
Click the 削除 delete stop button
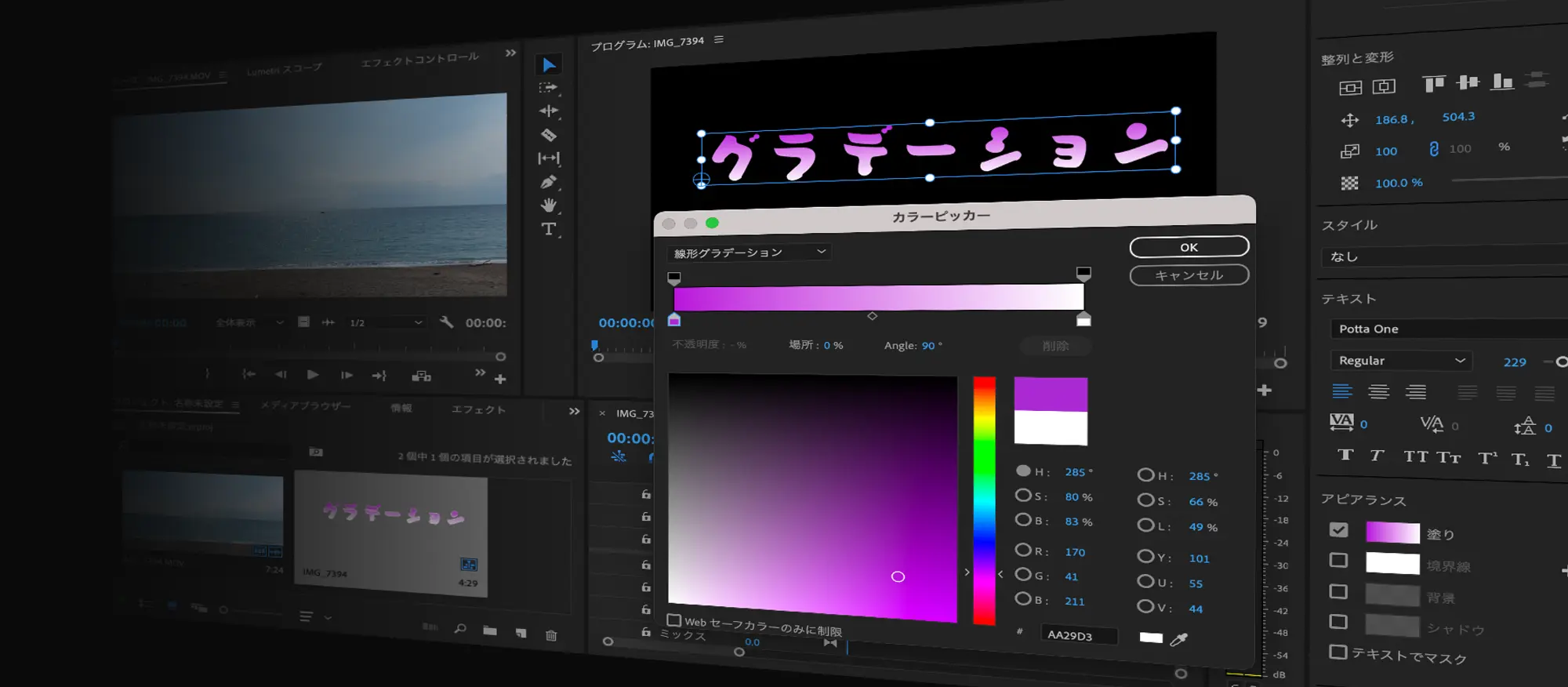1056,346
